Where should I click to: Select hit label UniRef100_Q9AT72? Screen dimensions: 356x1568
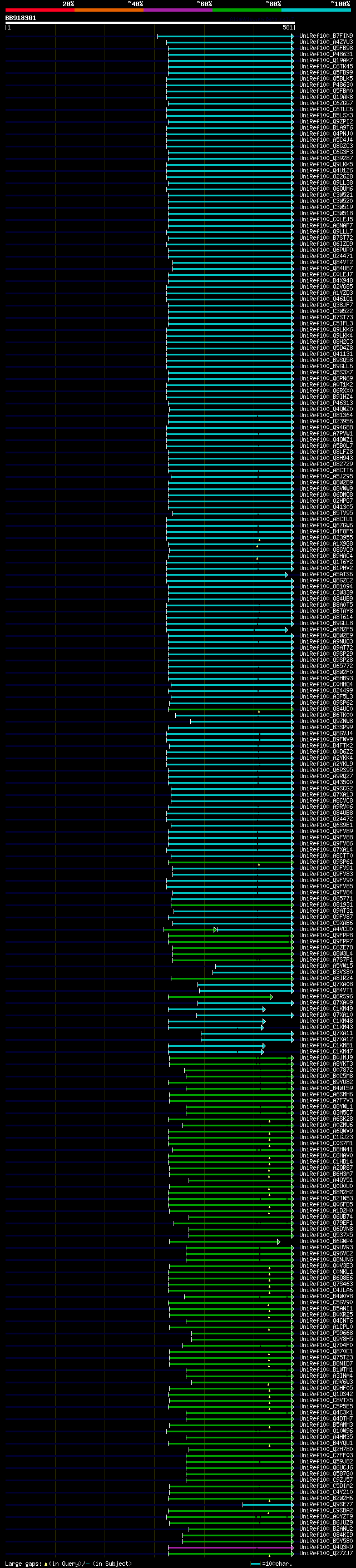point(326,647)
